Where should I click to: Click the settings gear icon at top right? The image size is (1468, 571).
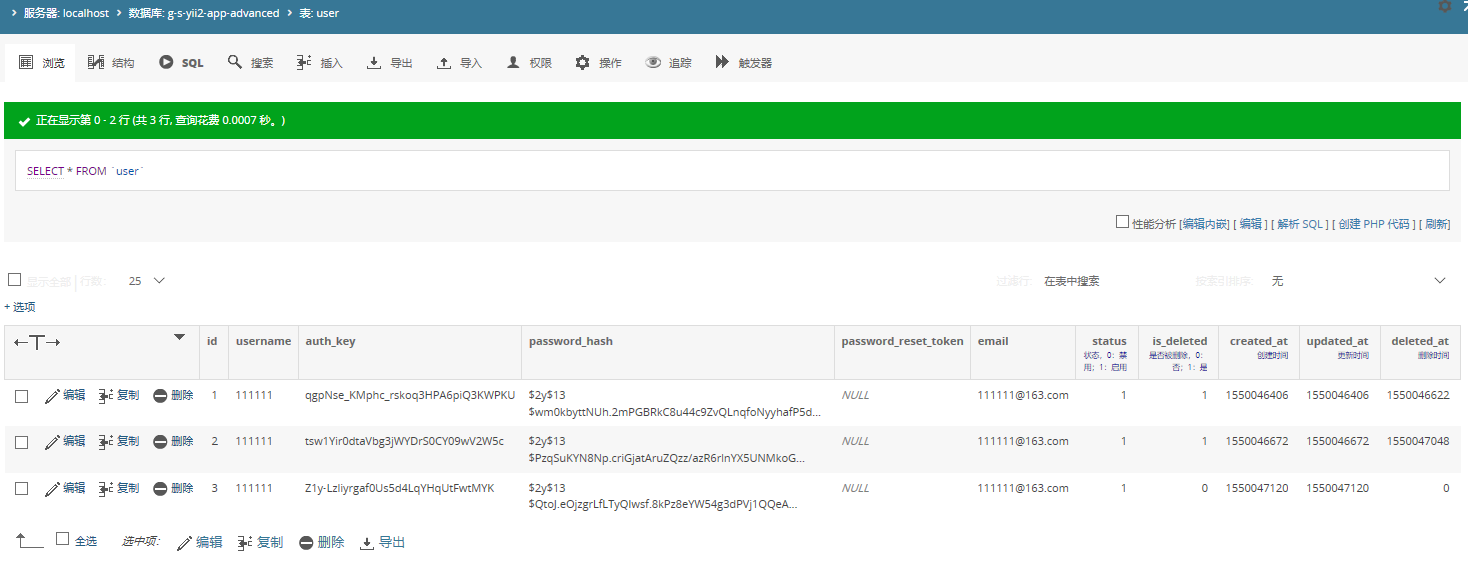1445,6
